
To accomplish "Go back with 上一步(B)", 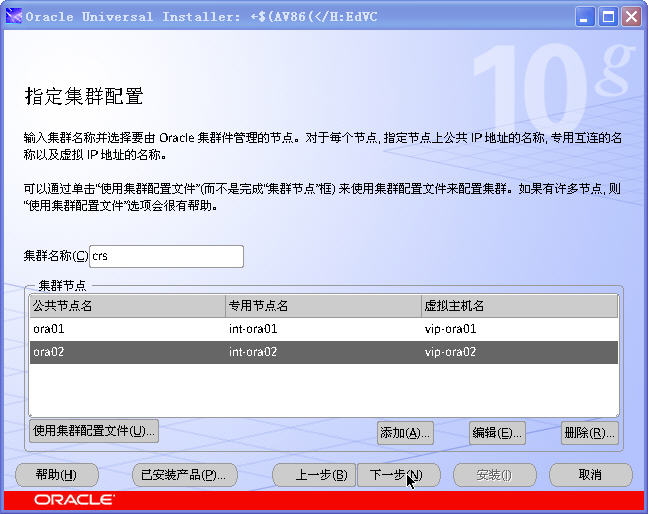I will pos(314,475).
